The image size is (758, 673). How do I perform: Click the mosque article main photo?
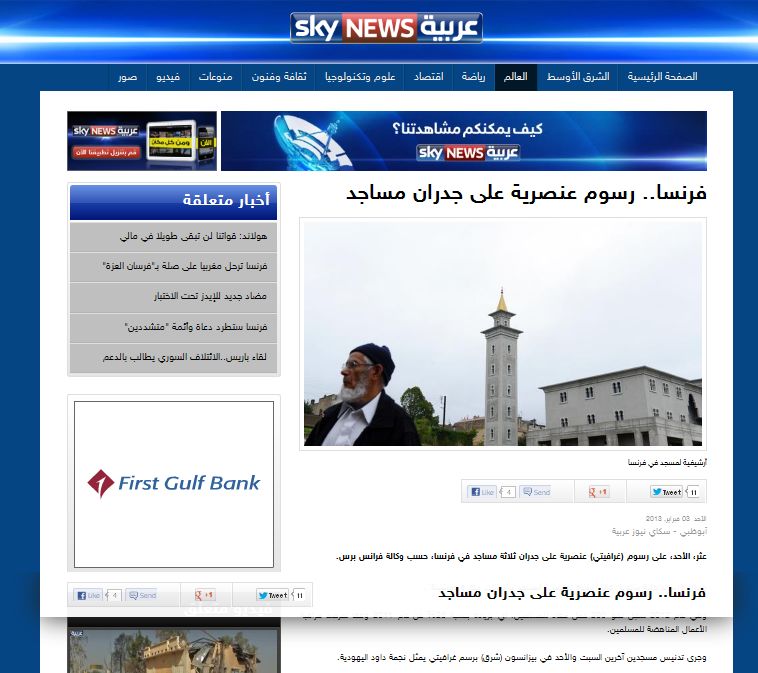tap(503, 333)
